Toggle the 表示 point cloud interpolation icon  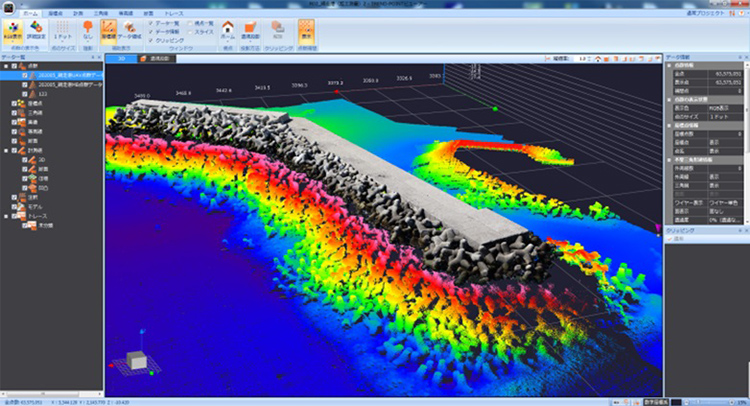tap(306, 31)
